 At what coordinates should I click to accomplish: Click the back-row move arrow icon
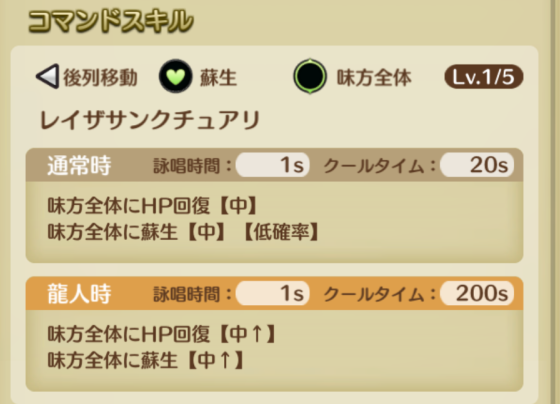pyautogui.click(x=48, y=76)
